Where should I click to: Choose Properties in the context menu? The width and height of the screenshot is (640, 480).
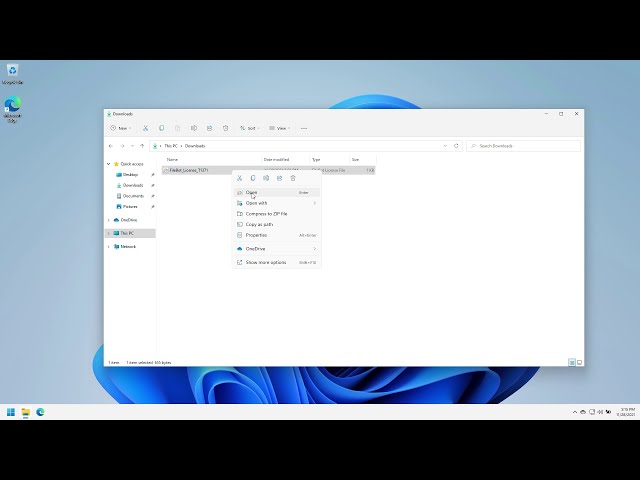click(276, 235)
